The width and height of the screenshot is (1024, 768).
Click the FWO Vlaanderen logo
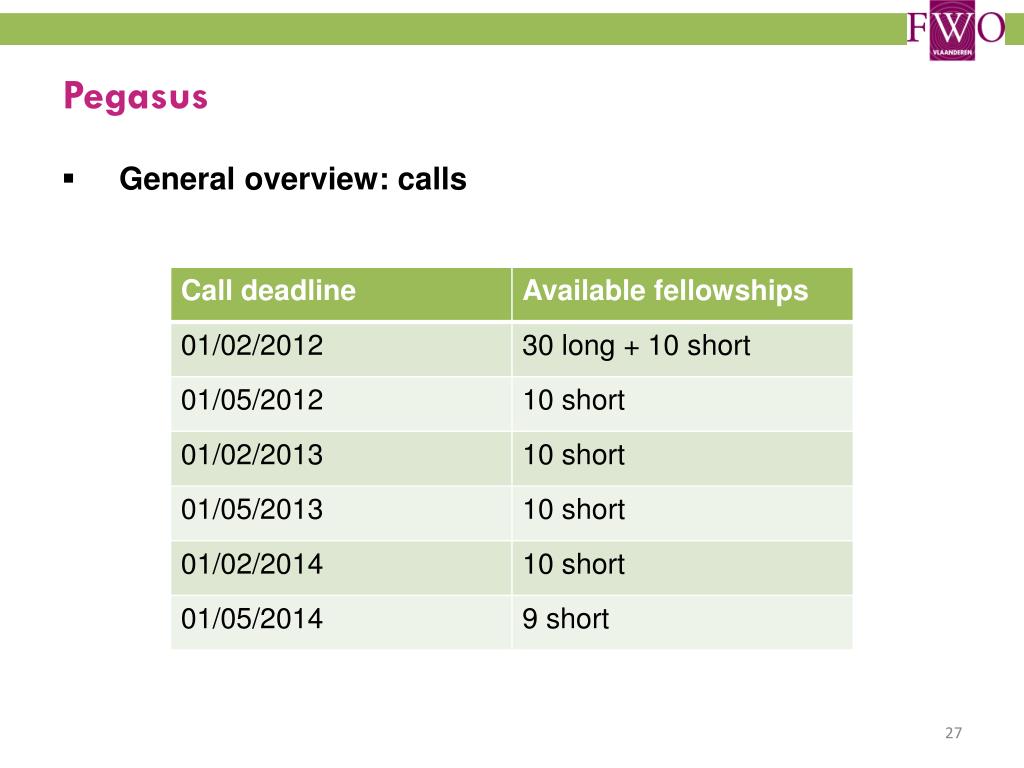pyautogui.click(x=955, y=31)
